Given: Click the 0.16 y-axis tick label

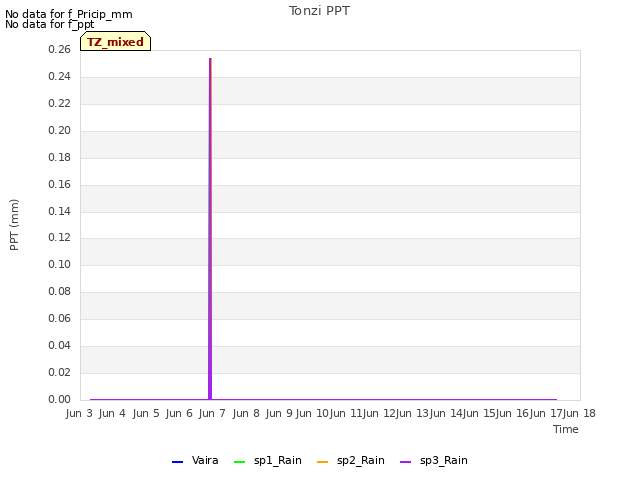Looking at the screenshot, I should click(x=59, y=184).
